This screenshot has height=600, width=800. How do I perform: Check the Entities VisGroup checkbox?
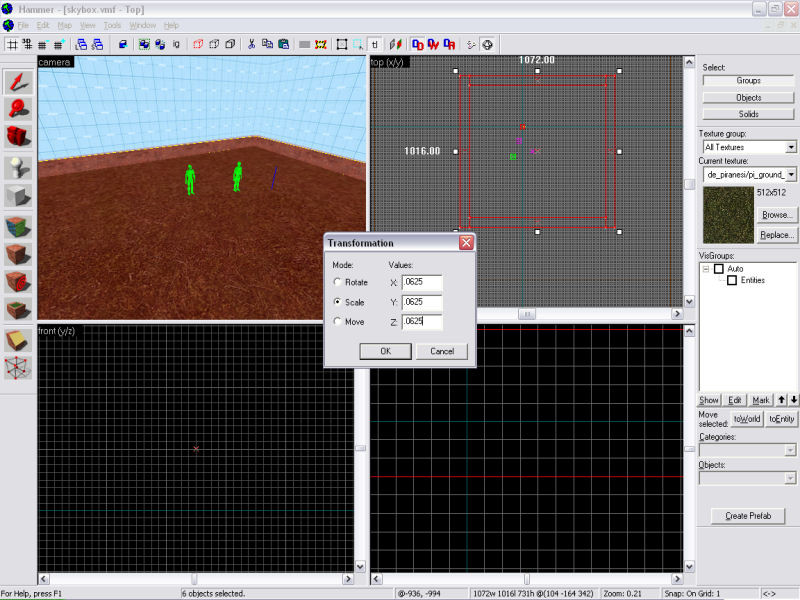pos(732,280)
